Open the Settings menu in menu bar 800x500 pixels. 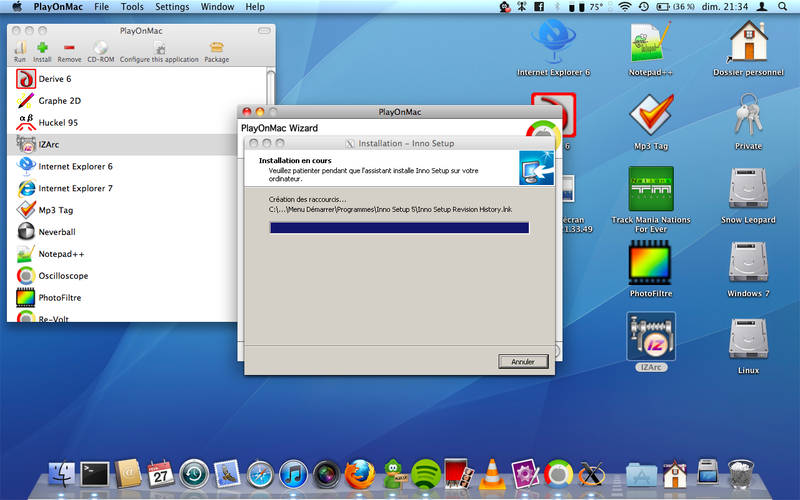click(172, 7)
